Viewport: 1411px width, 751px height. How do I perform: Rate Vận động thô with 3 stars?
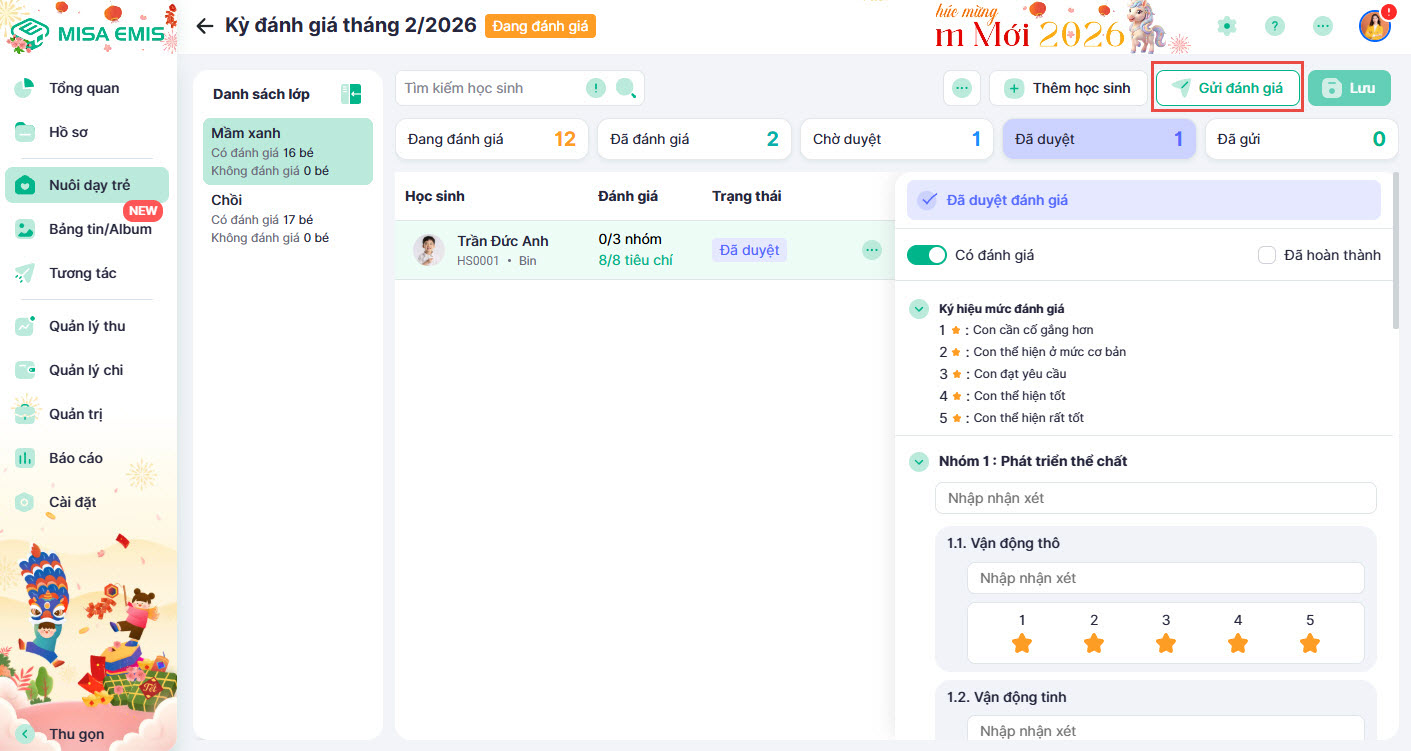1166,643
